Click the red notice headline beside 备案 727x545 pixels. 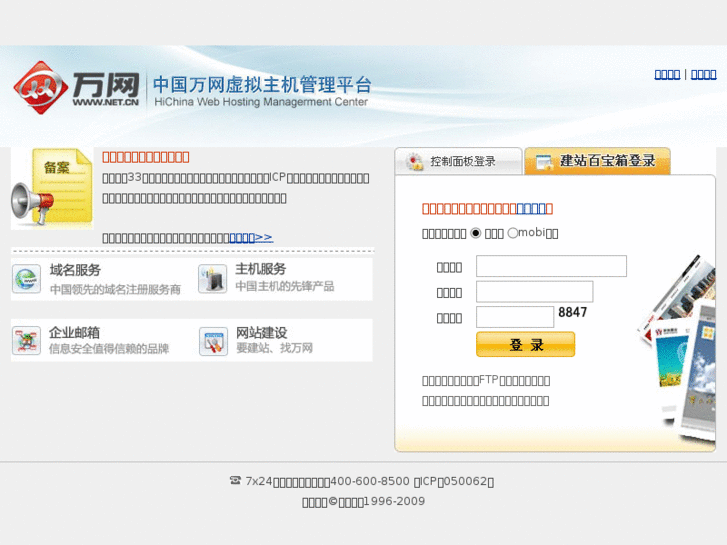coord(146,157)
